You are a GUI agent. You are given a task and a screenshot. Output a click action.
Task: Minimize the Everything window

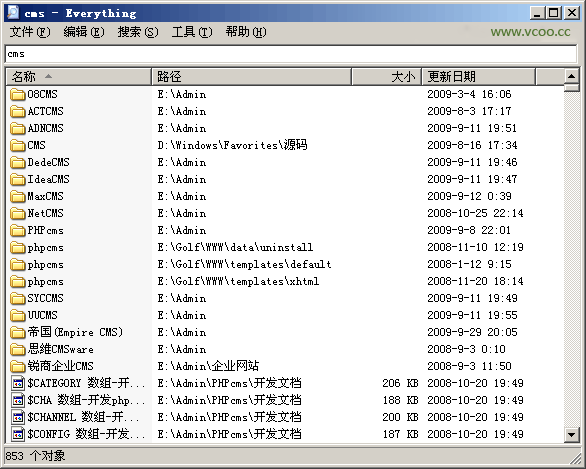[x=537, y=13]
